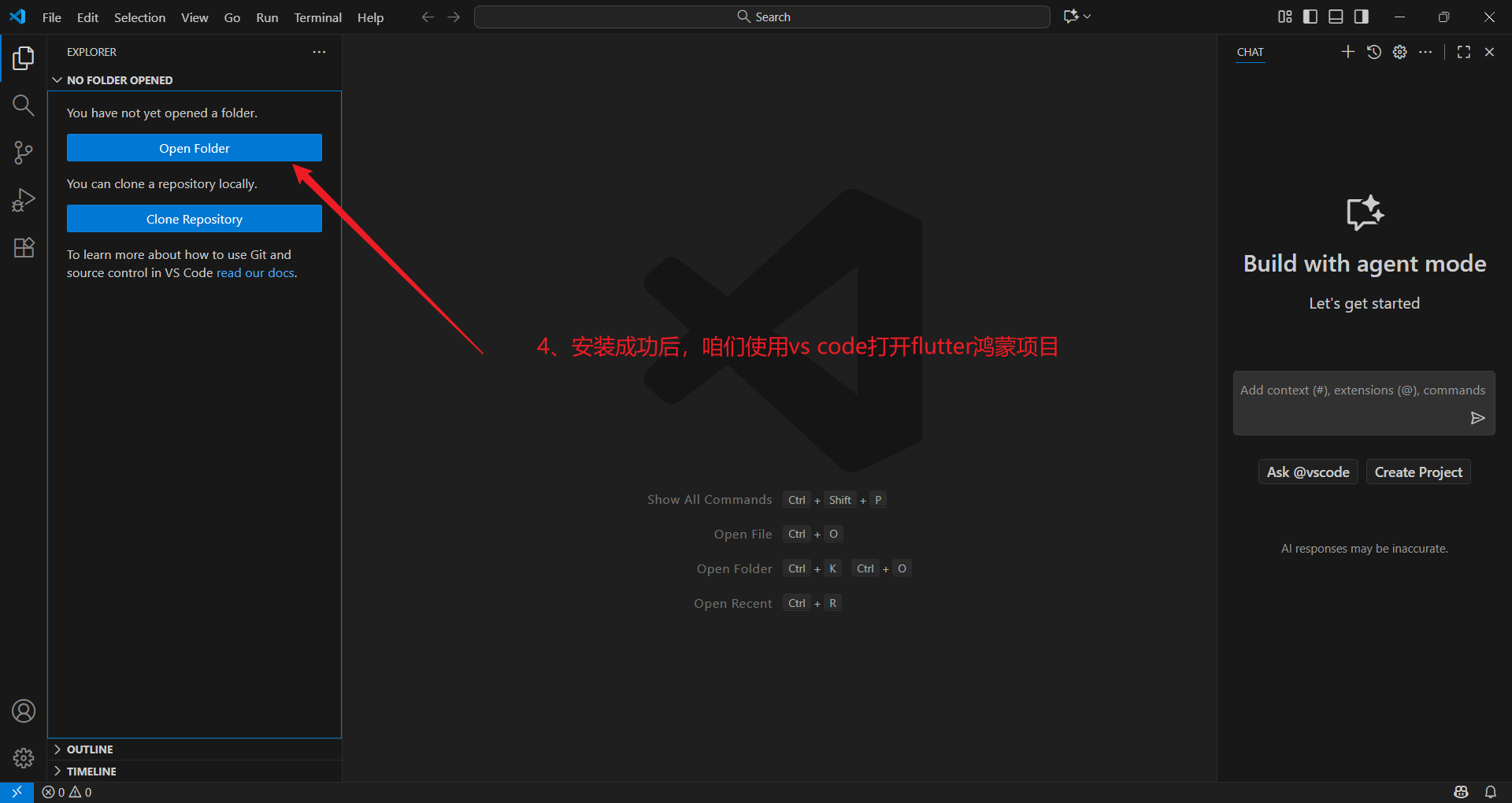This screenshot has width=1512, height=803.
Task: Open the Extensions view
Action: tap(24, 247)
